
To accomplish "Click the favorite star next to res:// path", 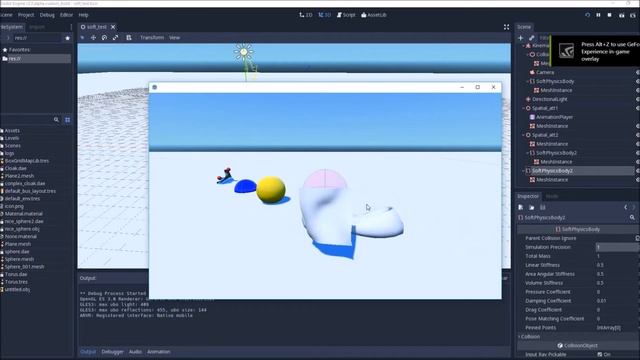I will 68,38.
